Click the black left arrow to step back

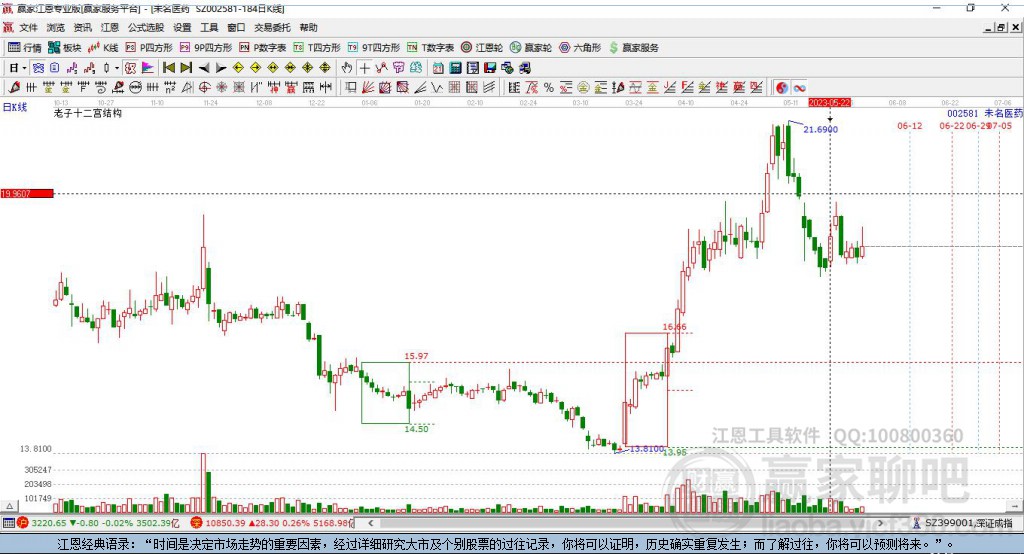(x=204, y=68)
